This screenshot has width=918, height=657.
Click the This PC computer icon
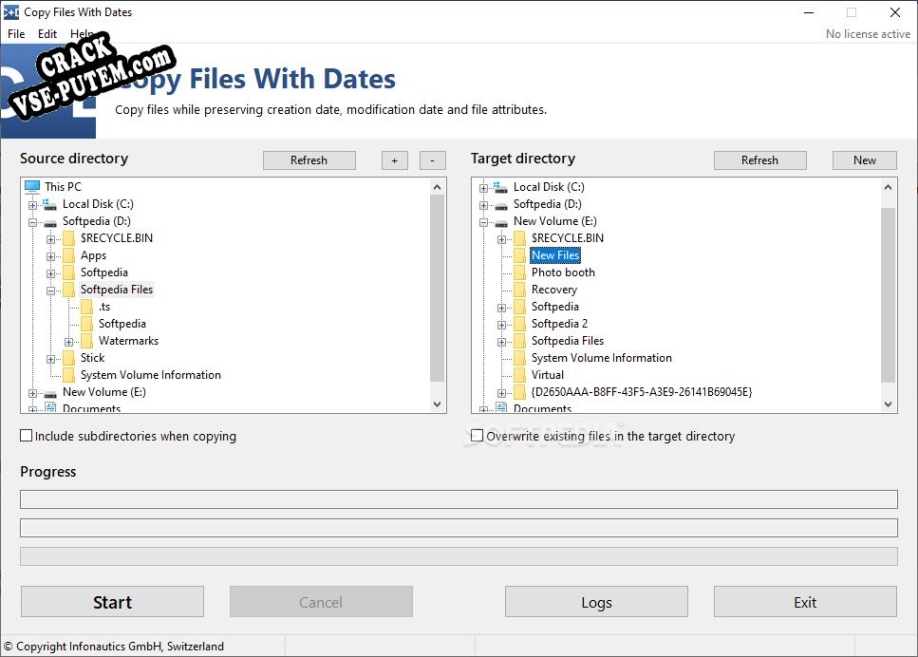click(32, 186)
